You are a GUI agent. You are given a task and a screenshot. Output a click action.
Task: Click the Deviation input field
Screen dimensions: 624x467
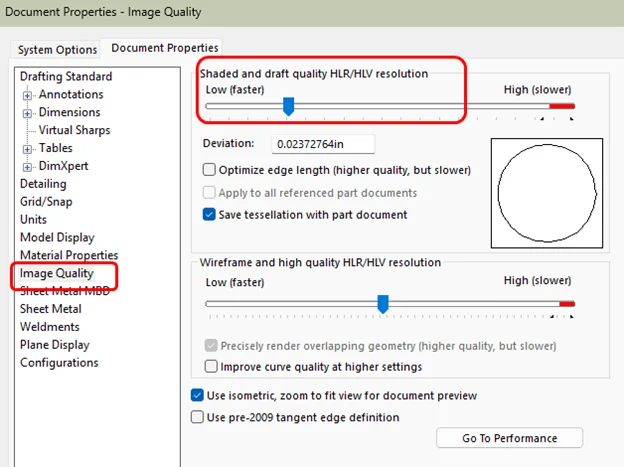click(x=322, y=144)
